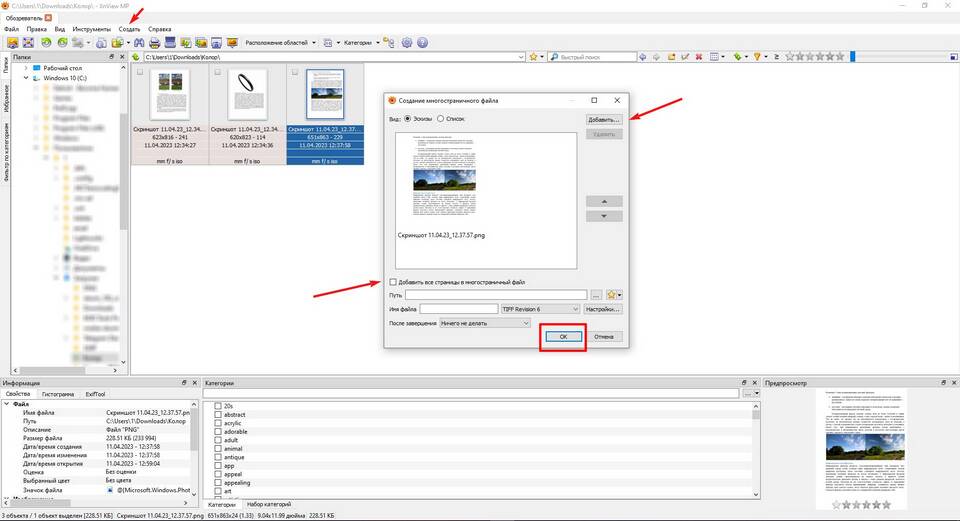The image size is (960, 521).
Task: Open the TIFF Revision 6 format dropdown
Action: [x=540, y=309]
